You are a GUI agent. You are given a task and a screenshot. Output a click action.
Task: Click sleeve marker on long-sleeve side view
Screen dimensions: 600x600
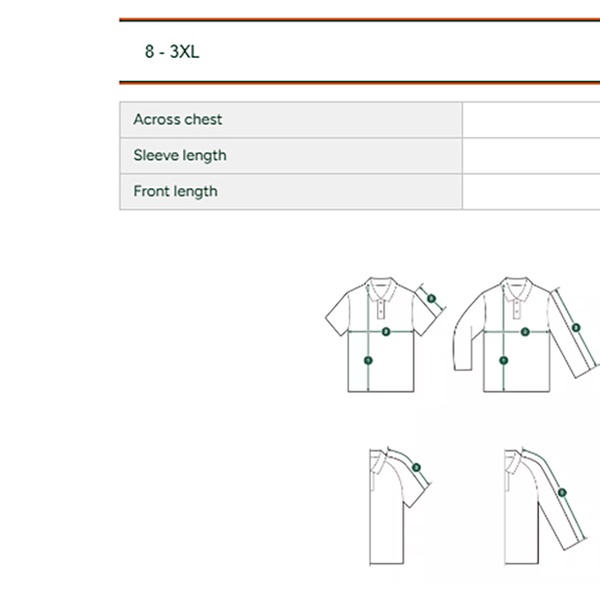(562, 492)
